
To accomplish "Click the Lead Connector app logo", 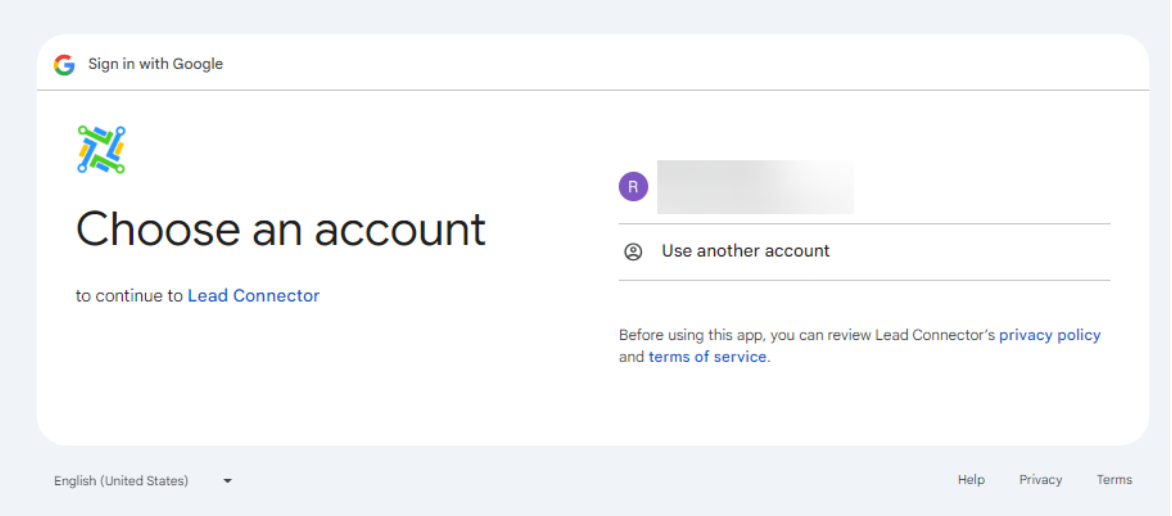I will (101, 150).
